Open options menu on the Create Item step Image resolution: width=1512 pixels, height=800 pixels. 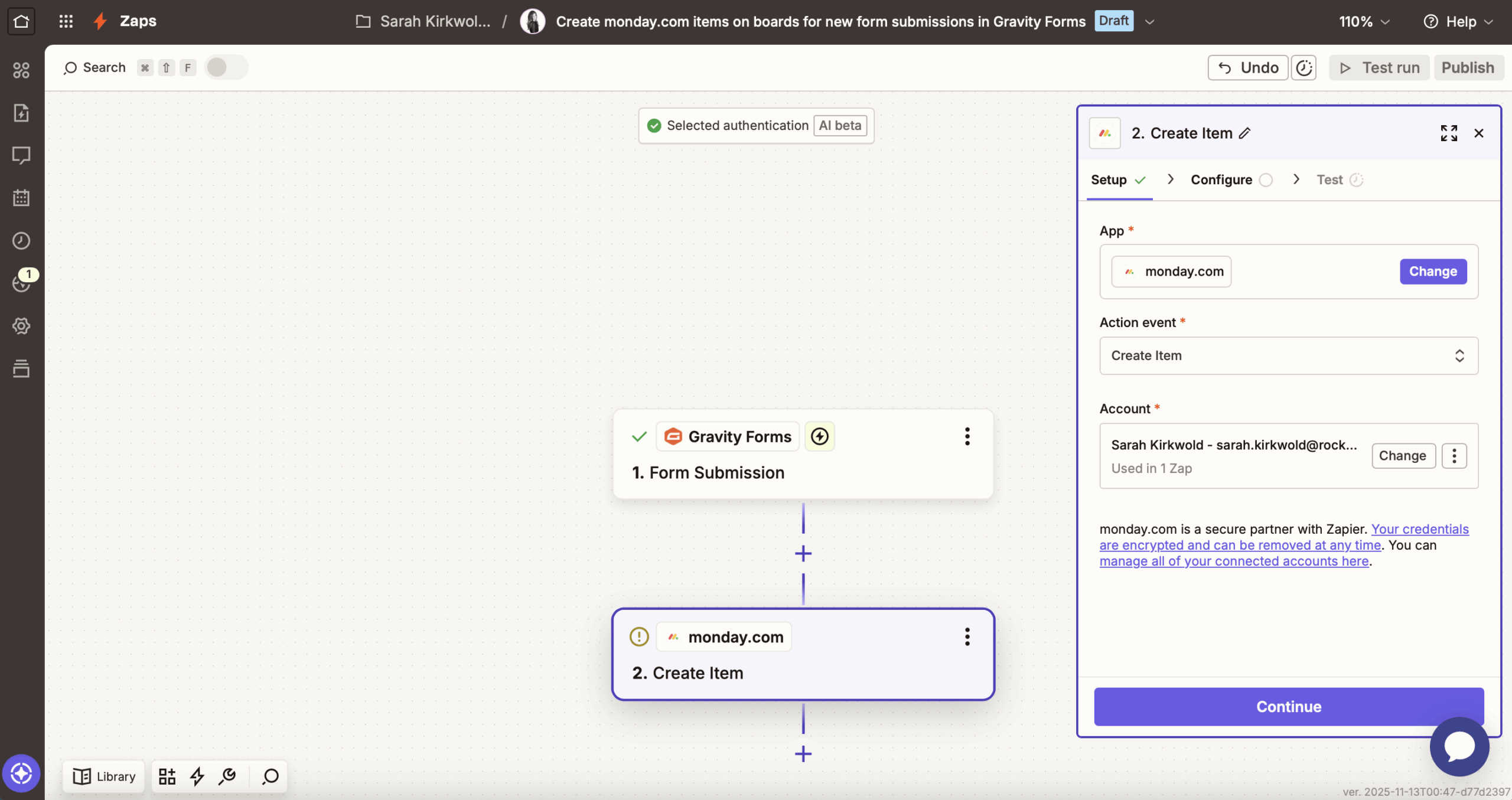click(x=967, y=636)
